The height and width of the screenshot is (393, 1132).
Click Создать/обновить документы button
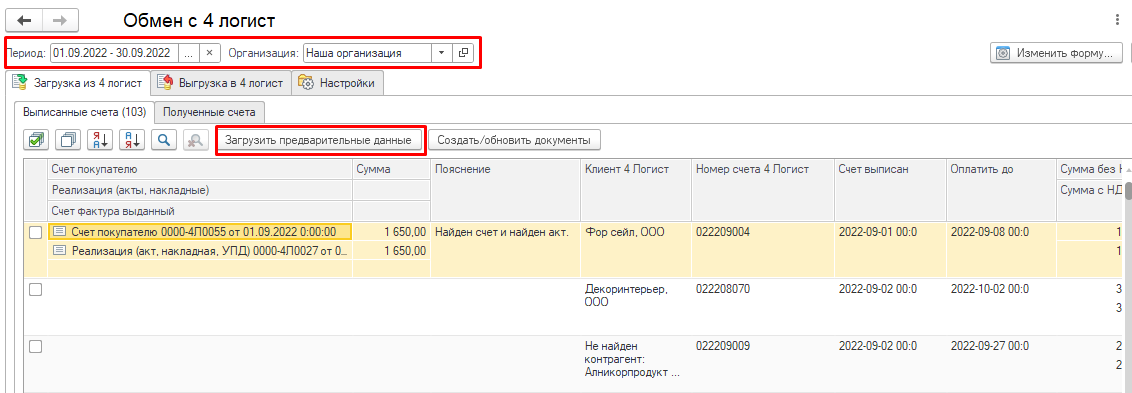(x=515, y=140)
